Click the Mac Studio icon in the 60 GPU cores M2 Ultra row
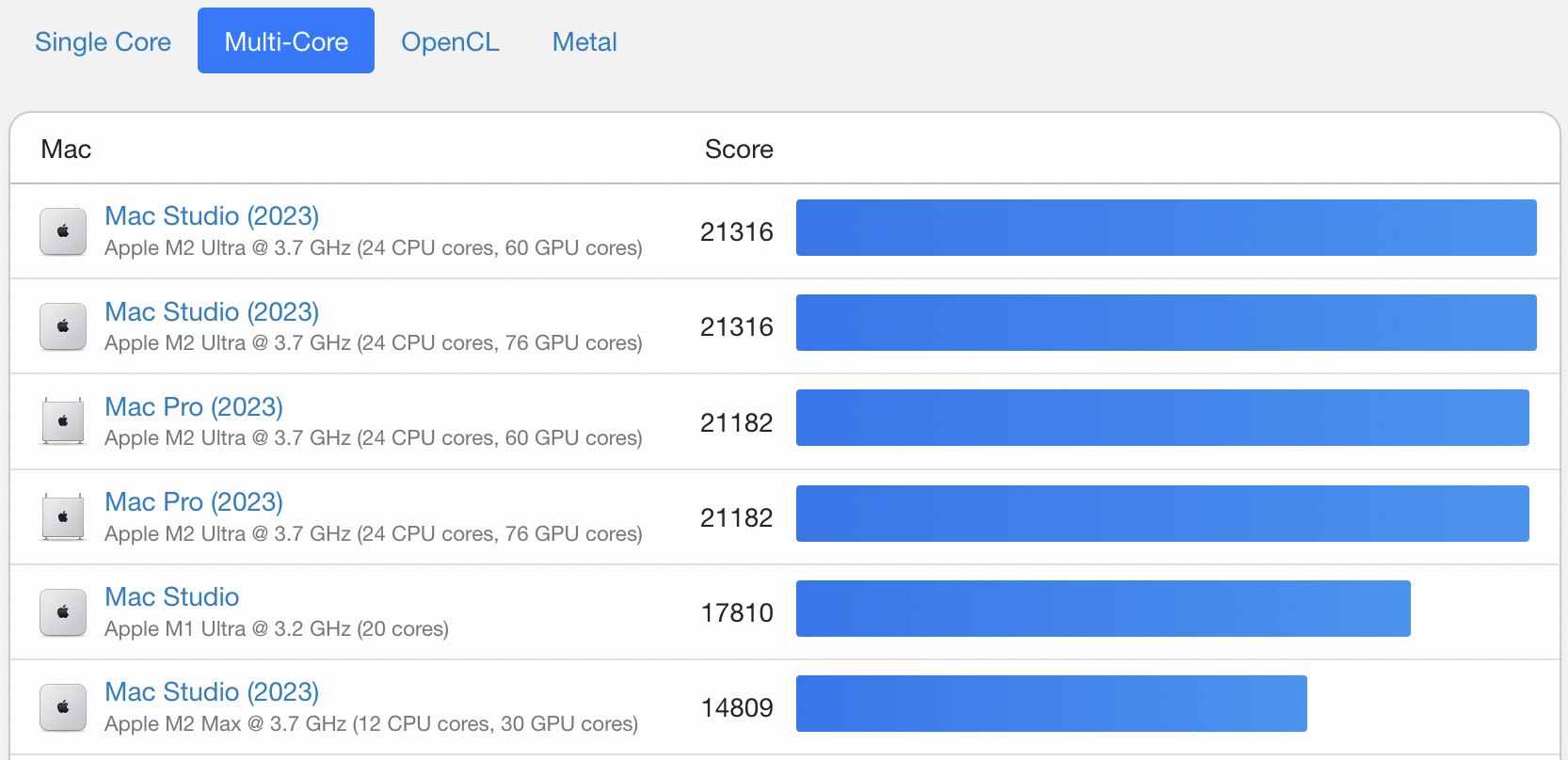The width and height of the screenshot is (1568, 760). pos(63,231)
